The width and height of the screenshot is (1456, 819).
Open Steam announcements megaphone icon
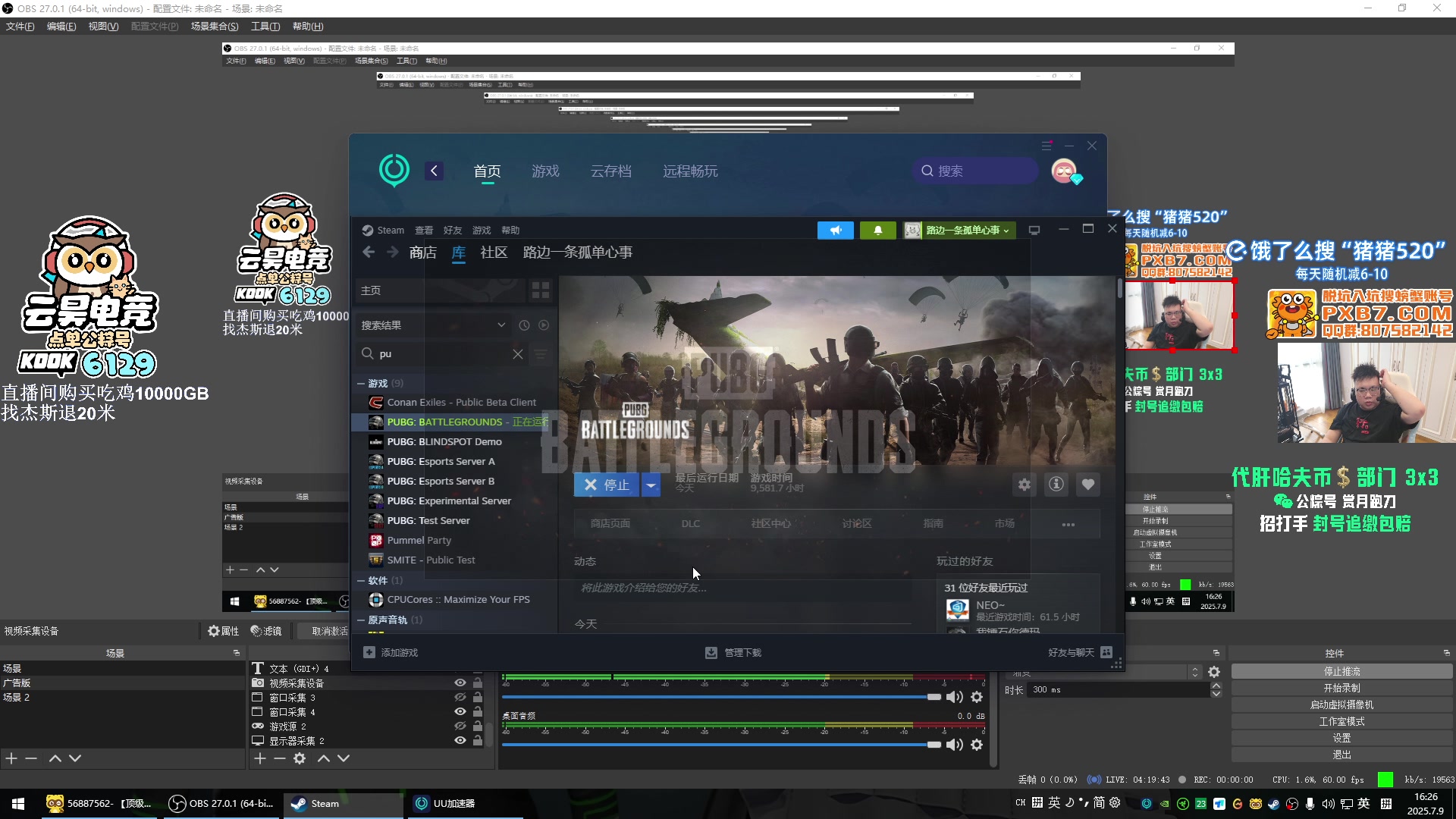point(836,231)
